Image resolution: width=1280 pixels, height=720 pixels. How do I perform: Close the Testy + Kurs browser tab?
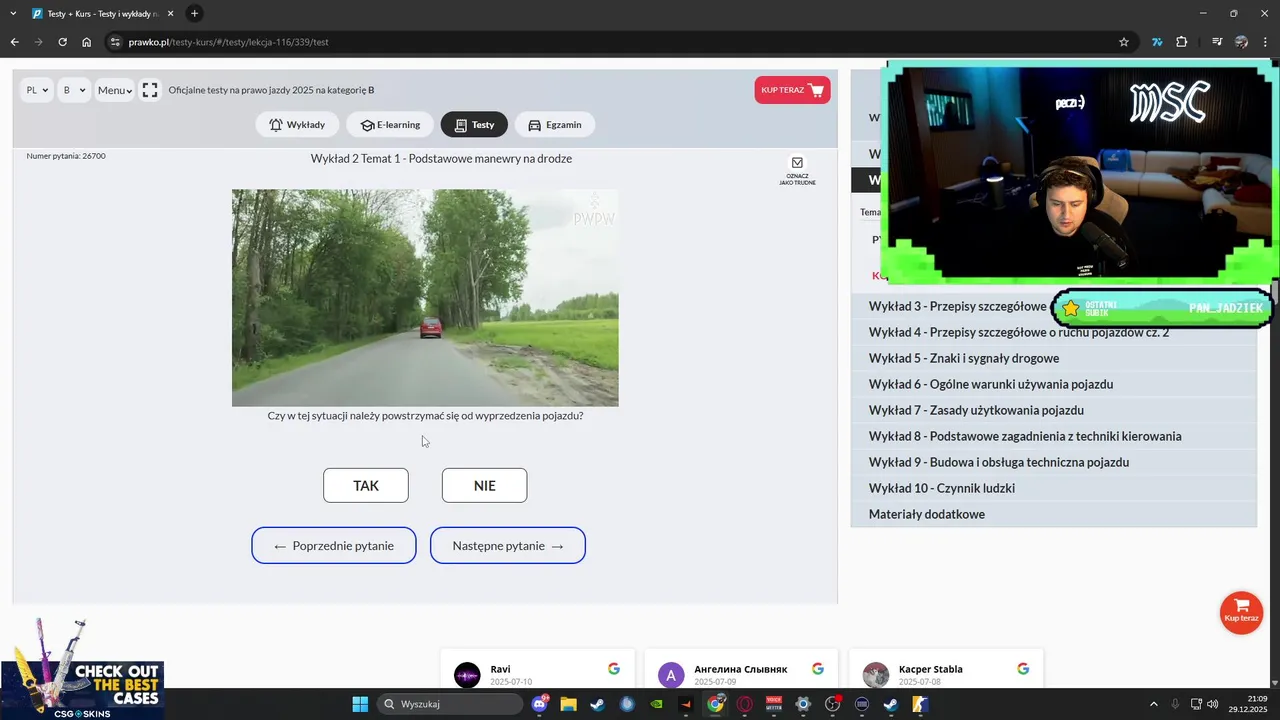click(x=171, y=14)
